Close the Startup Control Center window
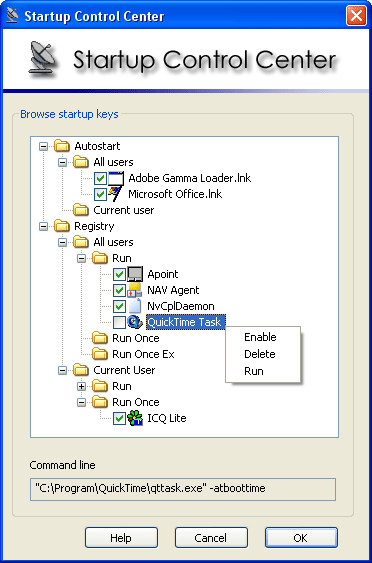Viewport: 372px width, 563px height. [x=356, y=16]
